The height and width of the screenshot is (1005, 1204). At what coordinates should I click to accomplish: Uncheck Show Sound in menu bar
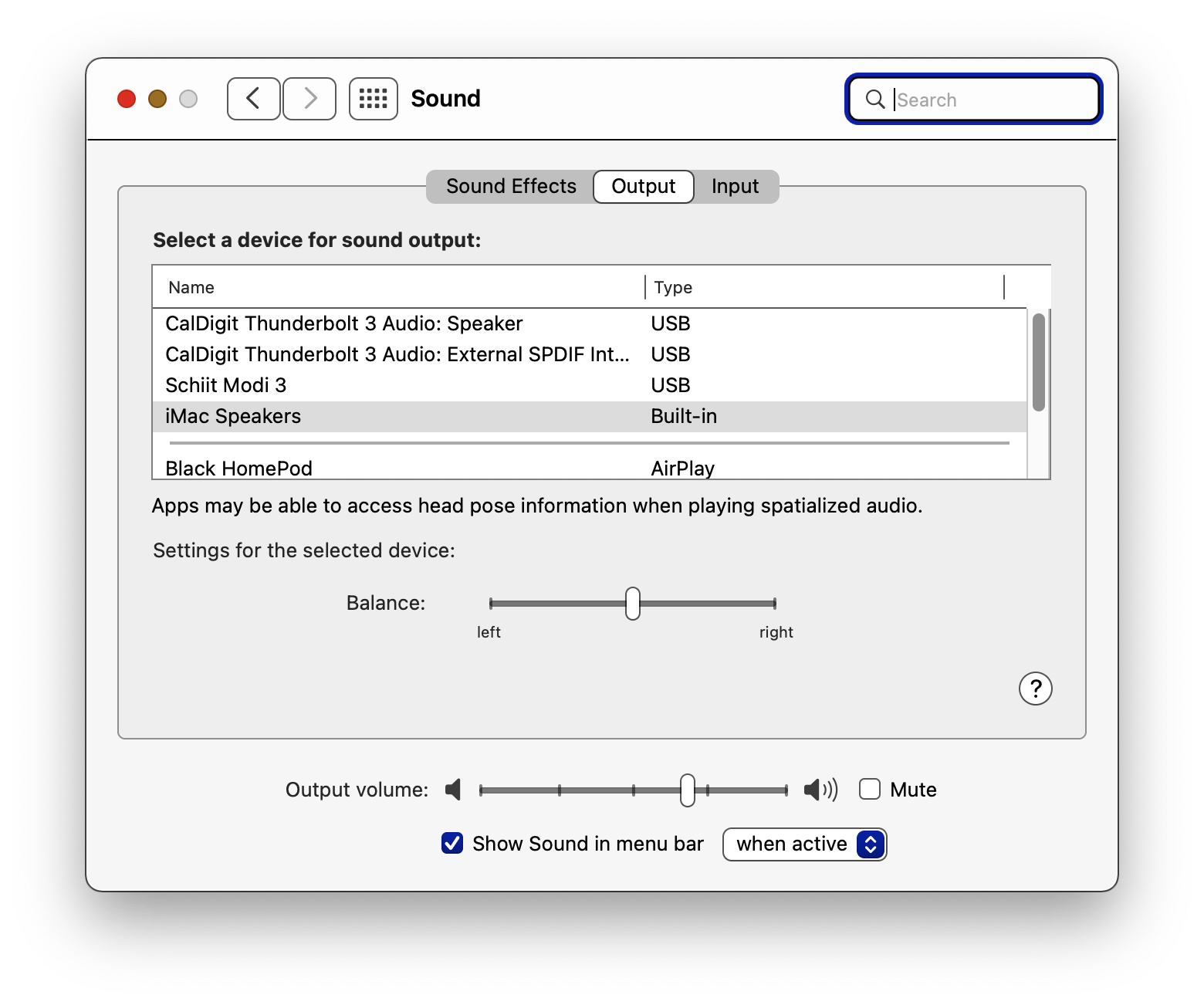(x=452, y=844)
